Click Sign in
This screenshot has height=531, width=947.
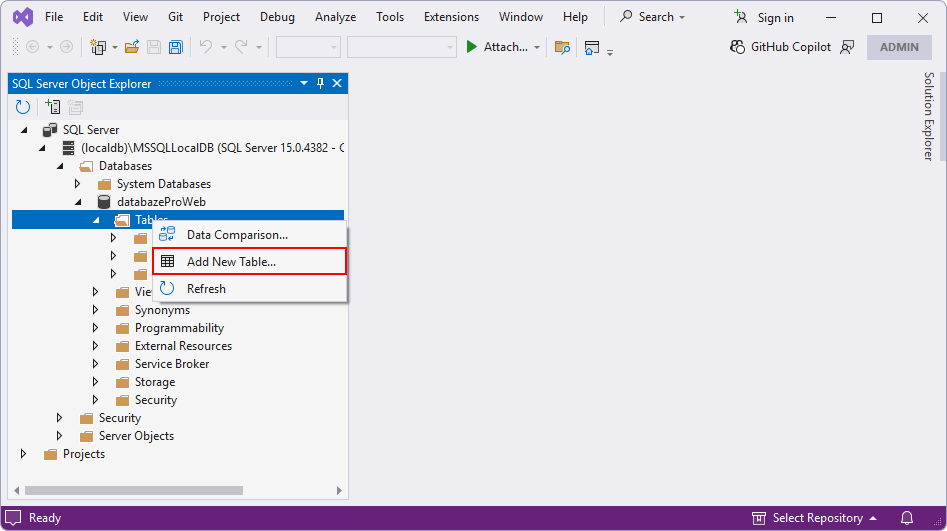pyautogui.click(x=765, y=17)
